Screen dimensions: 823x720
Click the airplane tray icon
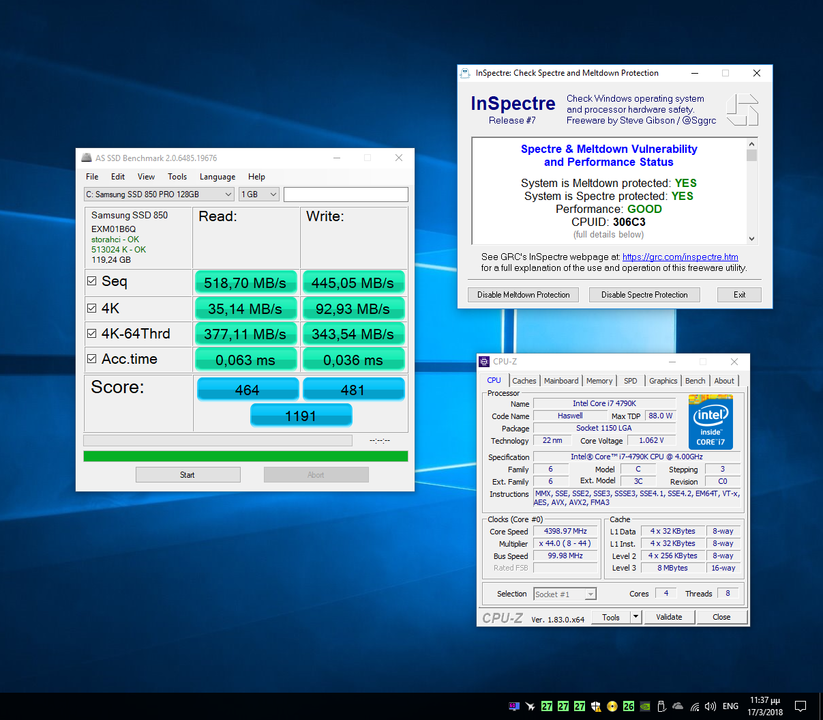coord(530,706)
